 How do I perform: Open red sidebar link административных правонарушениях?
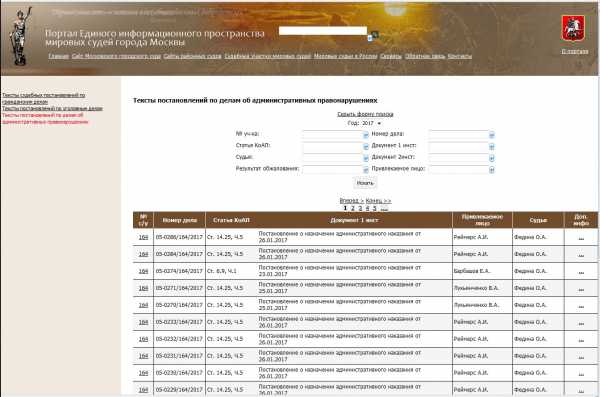45,118
